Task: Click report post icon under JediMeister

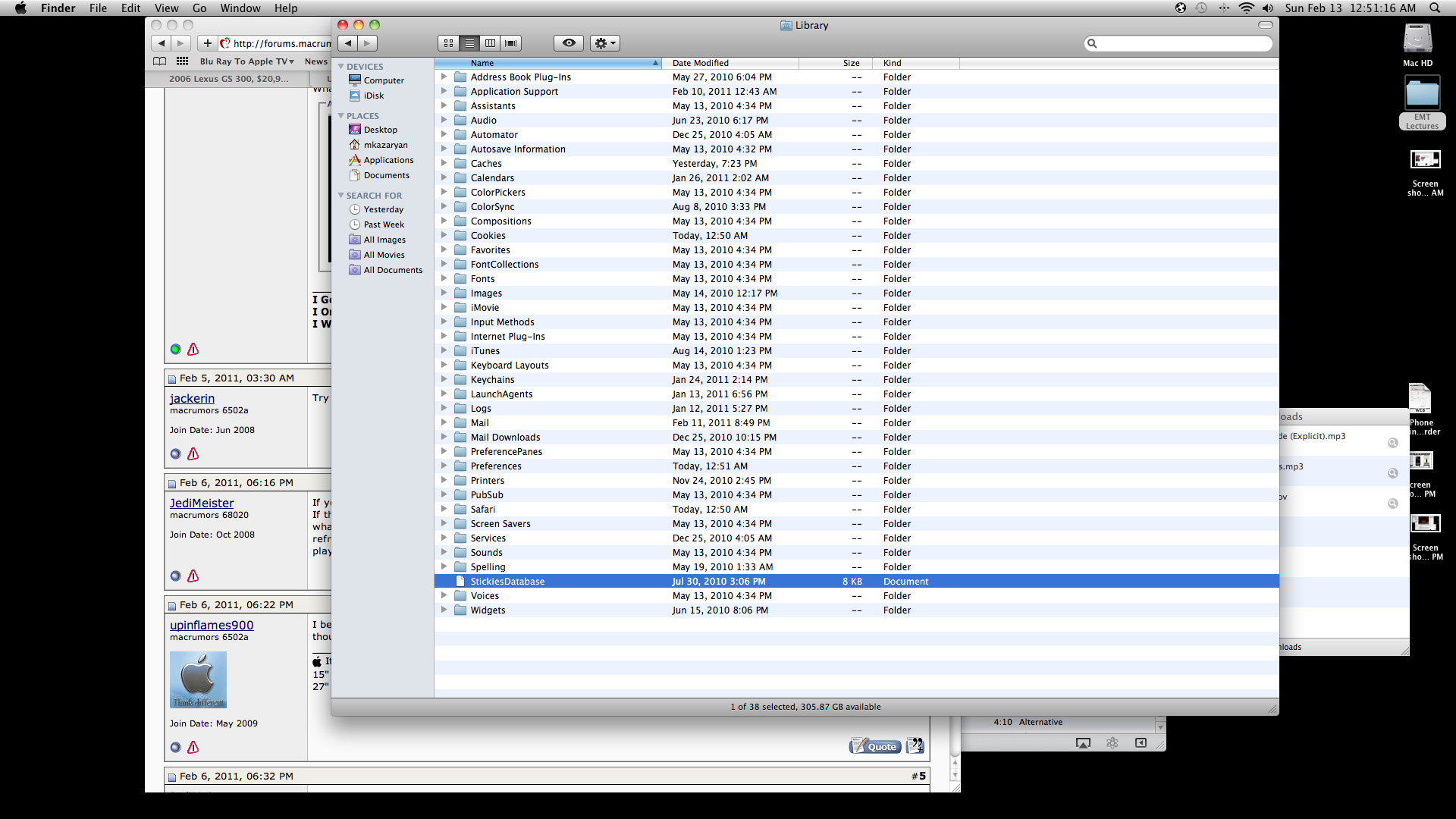Action: click(193, 576)
